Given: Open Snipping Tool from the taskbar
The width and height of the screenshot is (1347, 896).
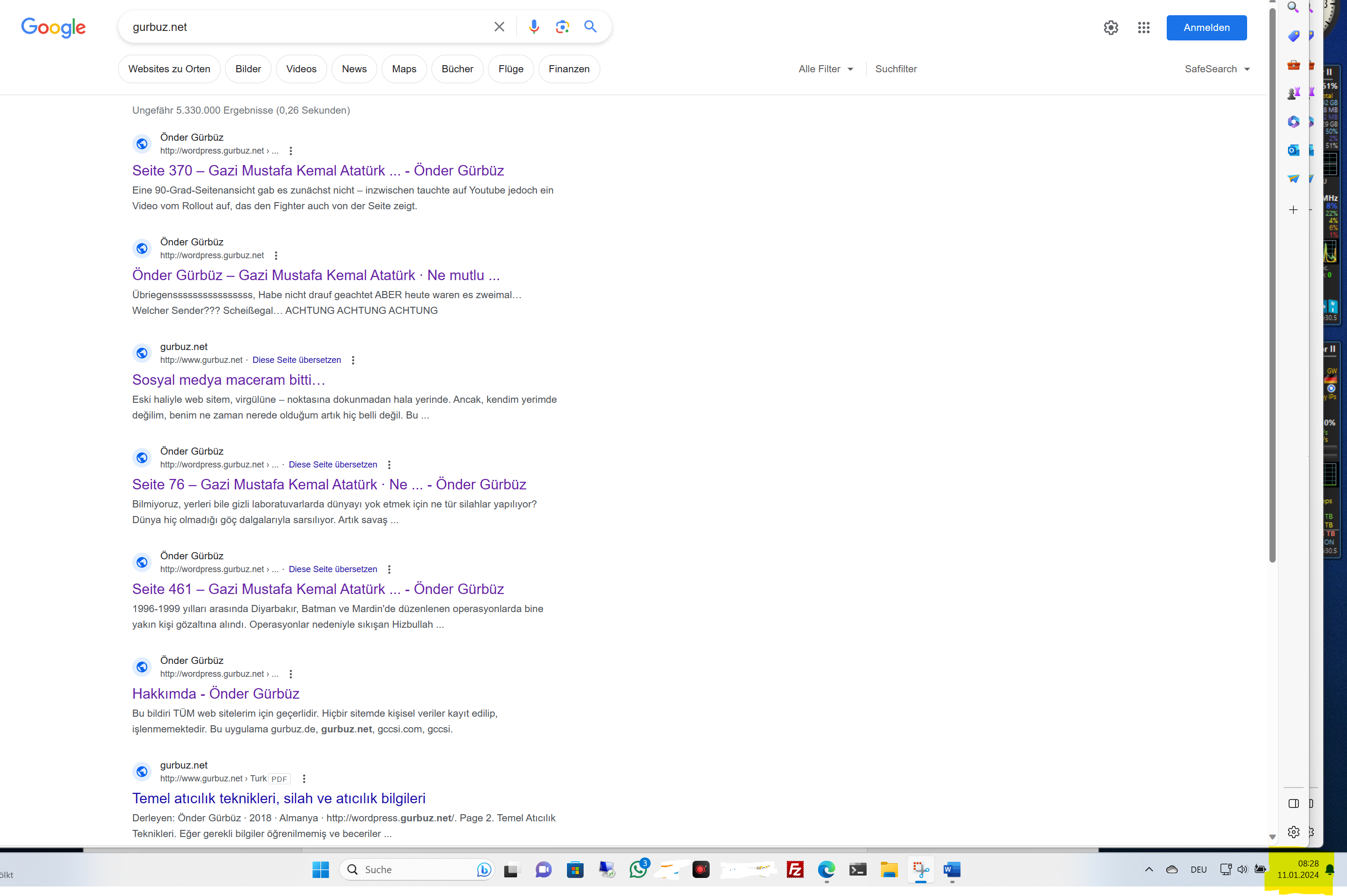Looking at the screenshot, I should coord(921,870).
